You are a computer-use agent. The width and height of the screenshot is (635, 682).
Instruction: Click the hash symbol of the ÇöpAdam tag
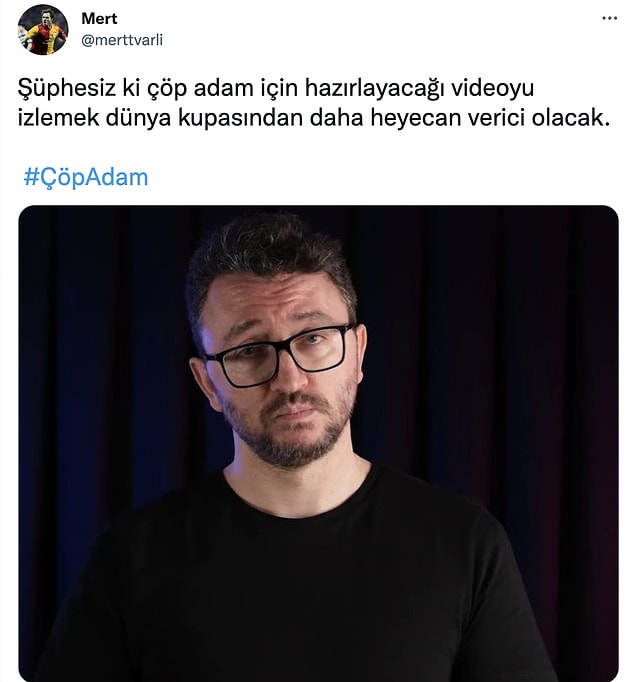point(31,177)
